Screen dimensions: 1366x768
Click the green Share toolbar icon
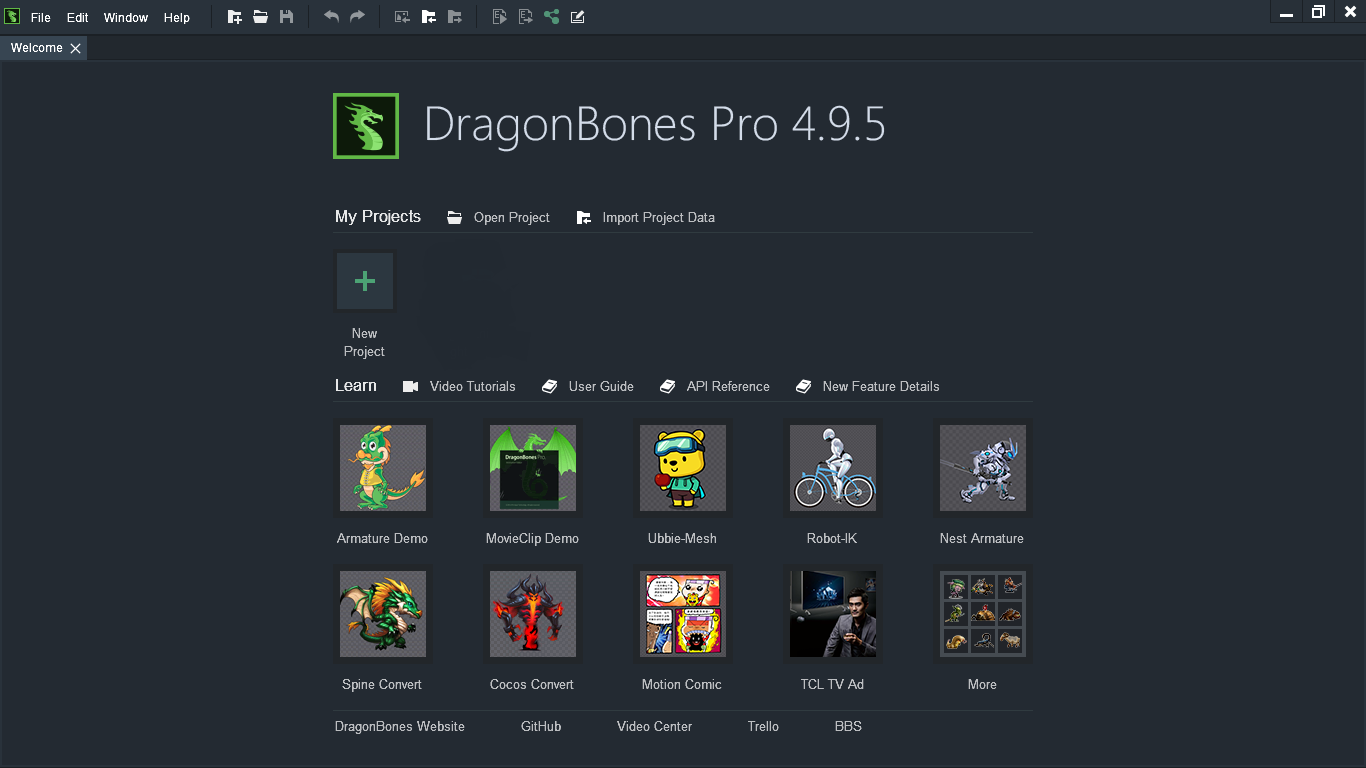(552, 17)
